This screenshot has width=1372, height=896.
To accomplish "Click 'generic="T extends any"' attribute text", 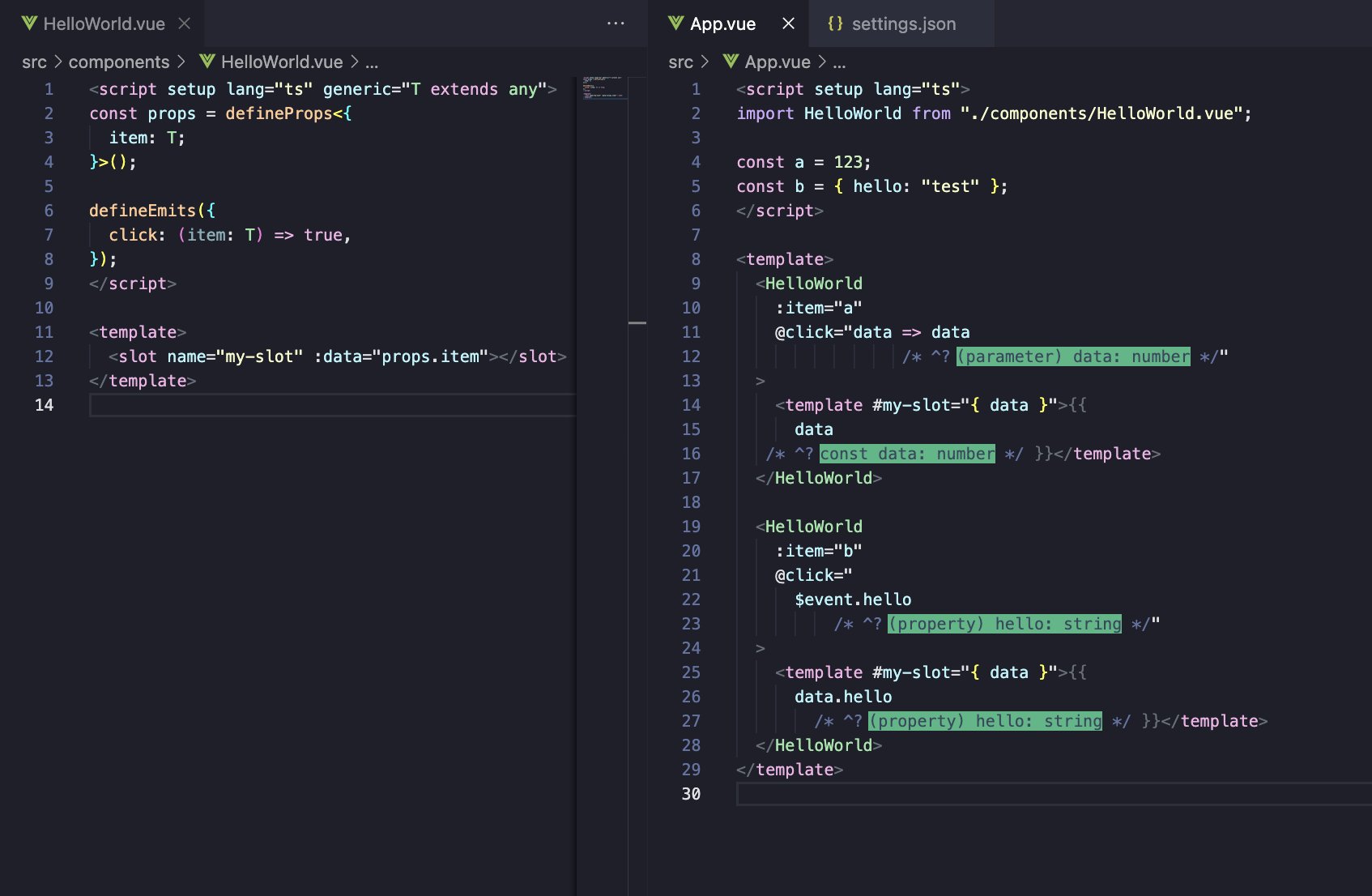I will click(x=435, y=89).
